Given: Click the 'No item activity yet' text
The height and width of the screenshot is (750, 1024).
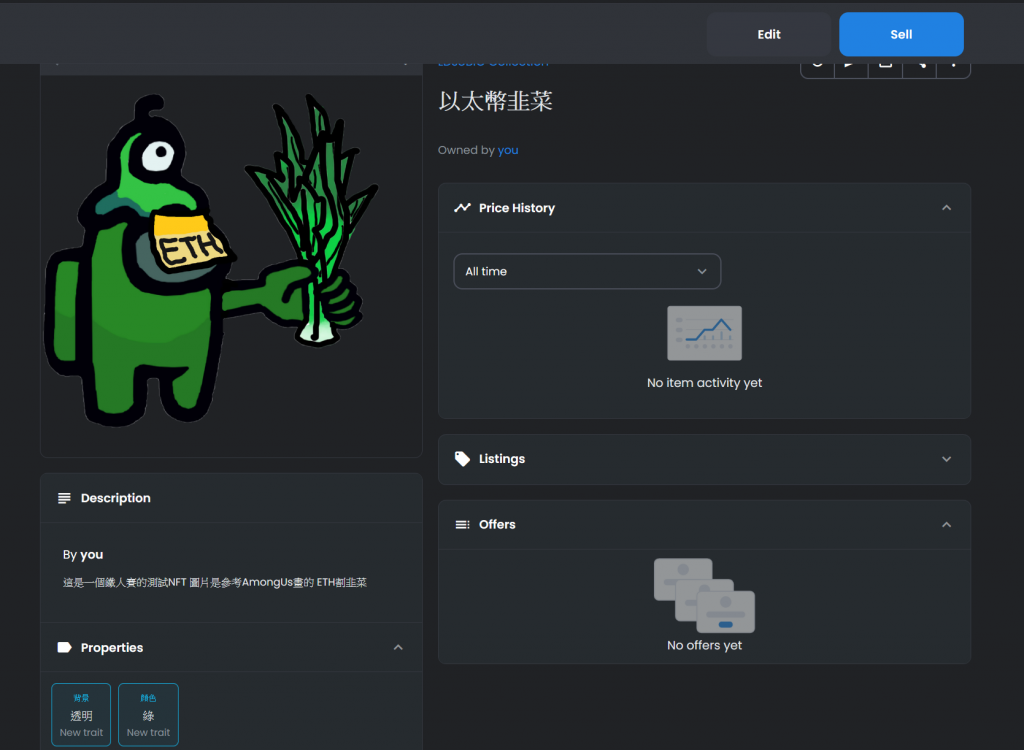Looking at the screenshot, I should pyautogui.click(x=704, y=383).
